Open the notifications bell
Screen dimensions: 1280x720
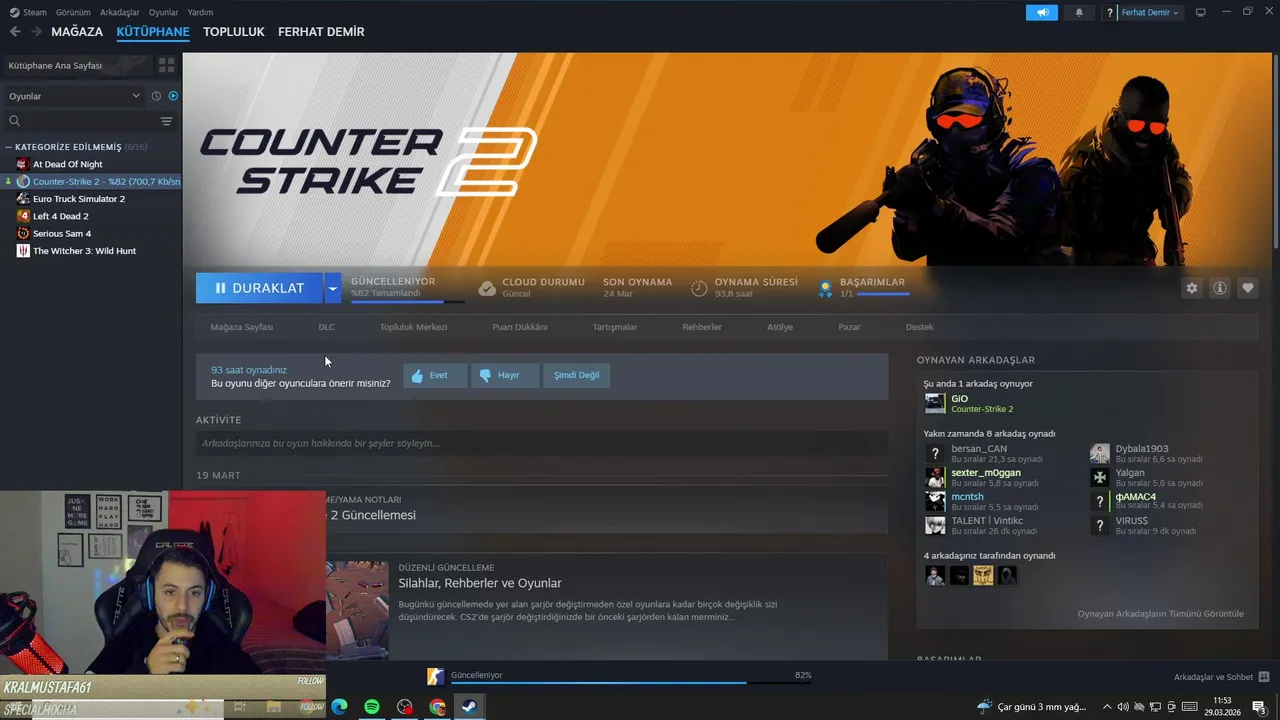pyautogui.click(x=1079, y=12)
